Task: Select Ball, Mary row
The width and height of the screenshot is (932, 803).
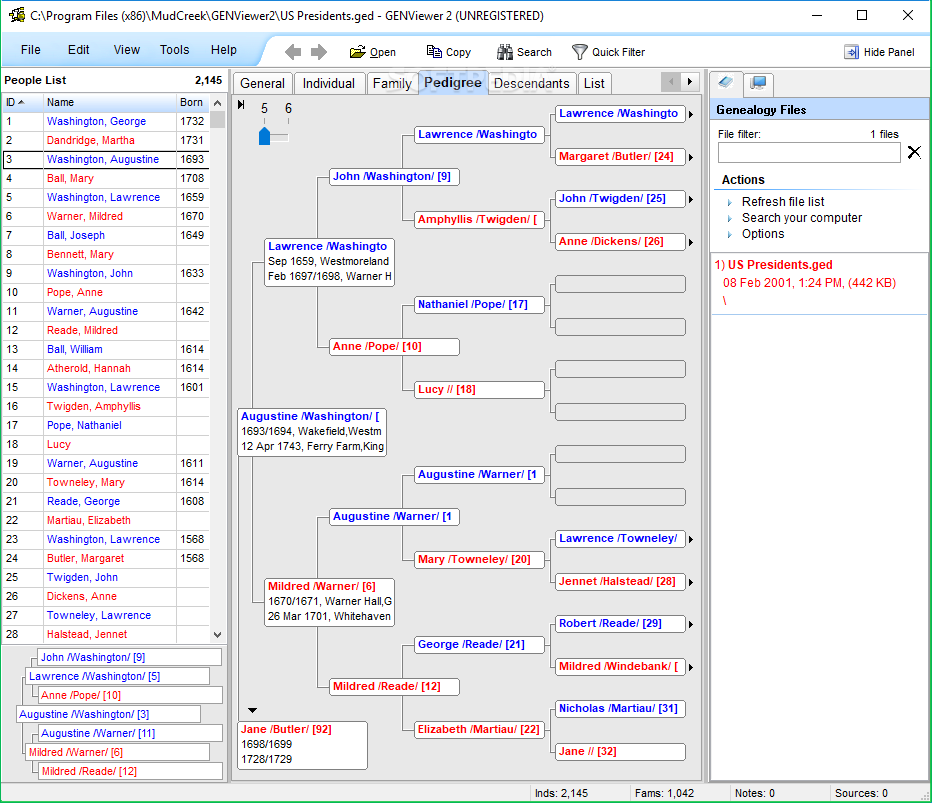Action: pos(106,178)
